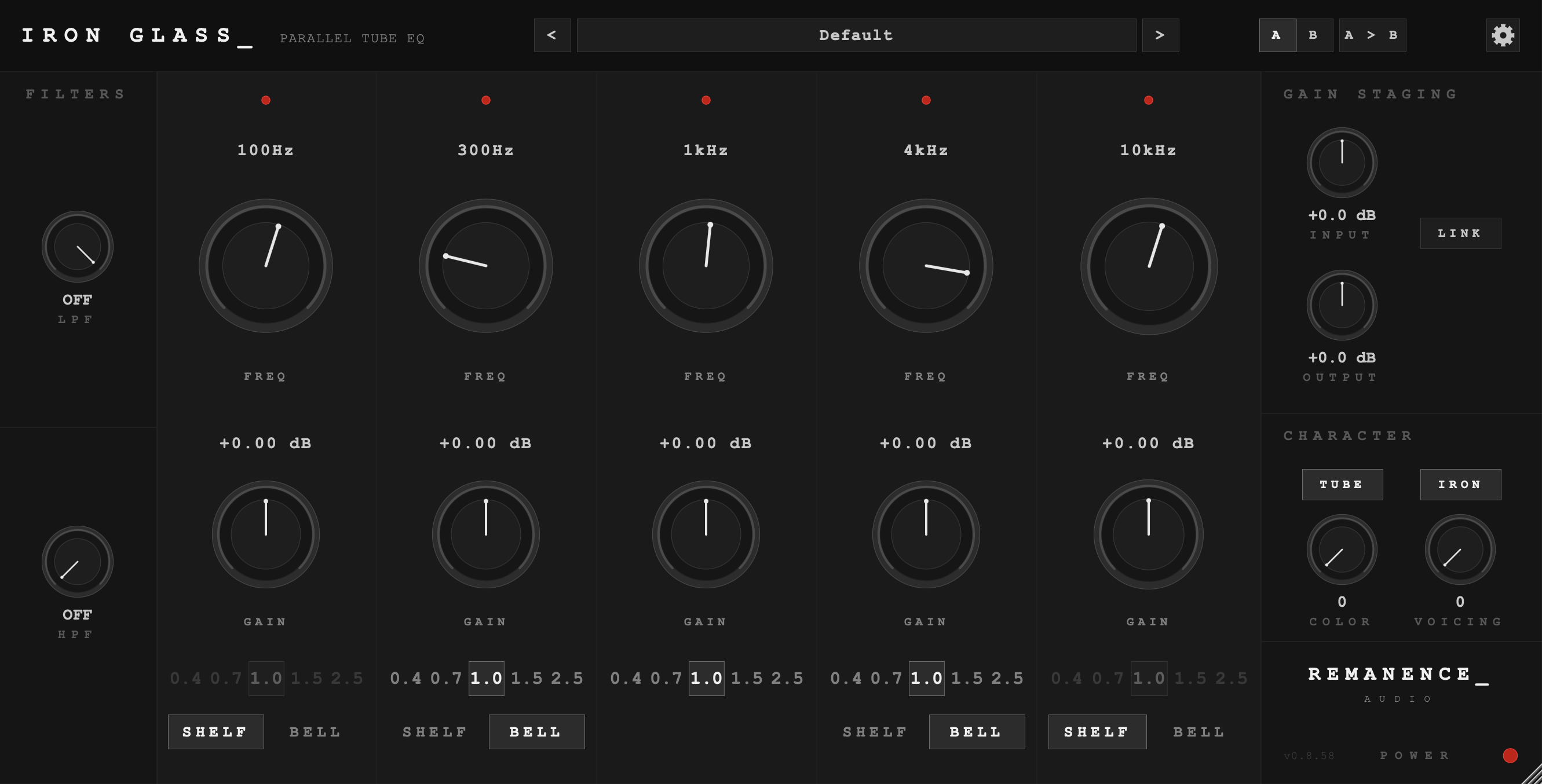The height and width of the screenshot is (784, 1542).
Task: Open the settings gear icon
Action: pos(1503,35)
